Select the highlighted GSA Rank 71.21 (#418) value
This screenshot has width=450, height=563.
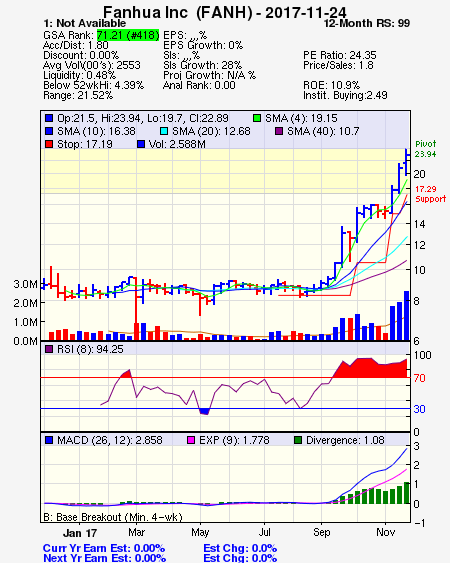click(x=128, y=35)
